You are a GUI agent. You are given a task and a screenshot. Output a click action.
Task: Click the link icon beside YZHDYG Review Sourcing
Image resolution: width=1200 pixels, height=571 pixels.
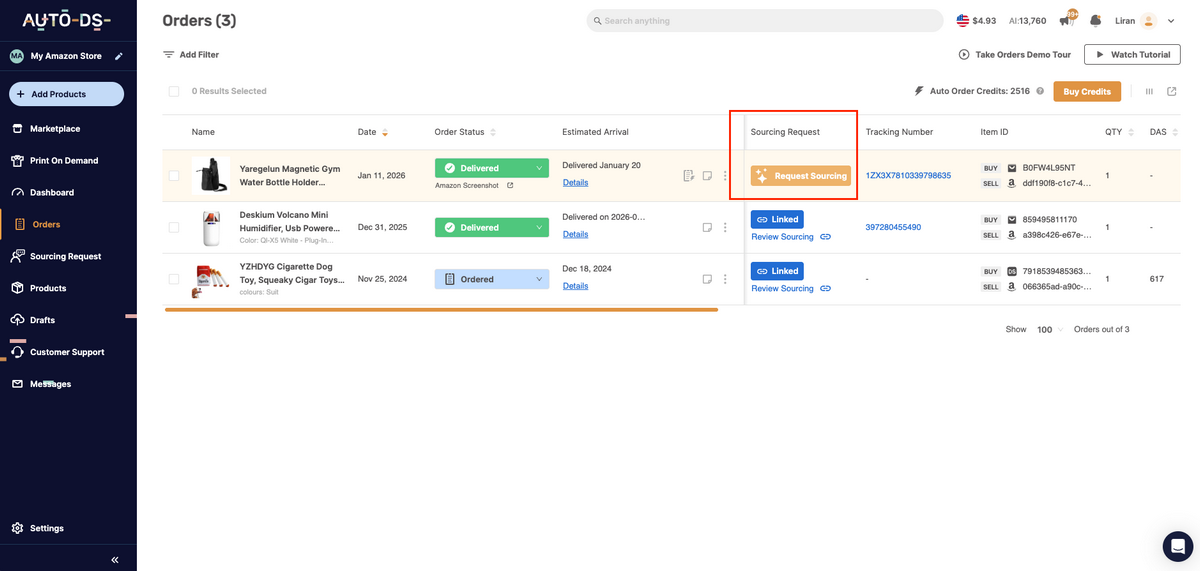(825, 288)
